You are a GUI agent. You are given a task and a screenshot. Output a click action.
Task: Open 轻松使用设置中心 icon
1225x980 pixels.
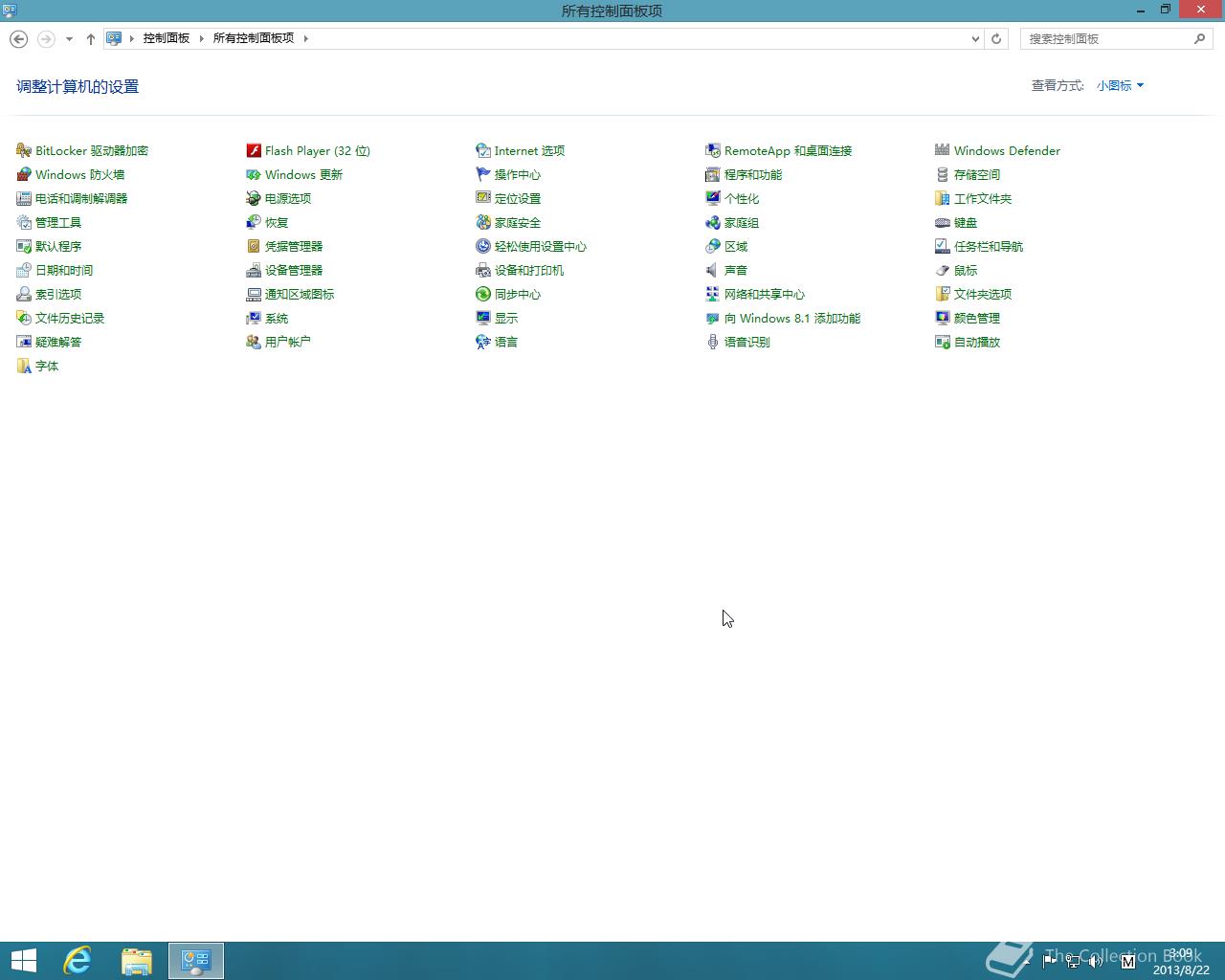(x=483, y=246)
